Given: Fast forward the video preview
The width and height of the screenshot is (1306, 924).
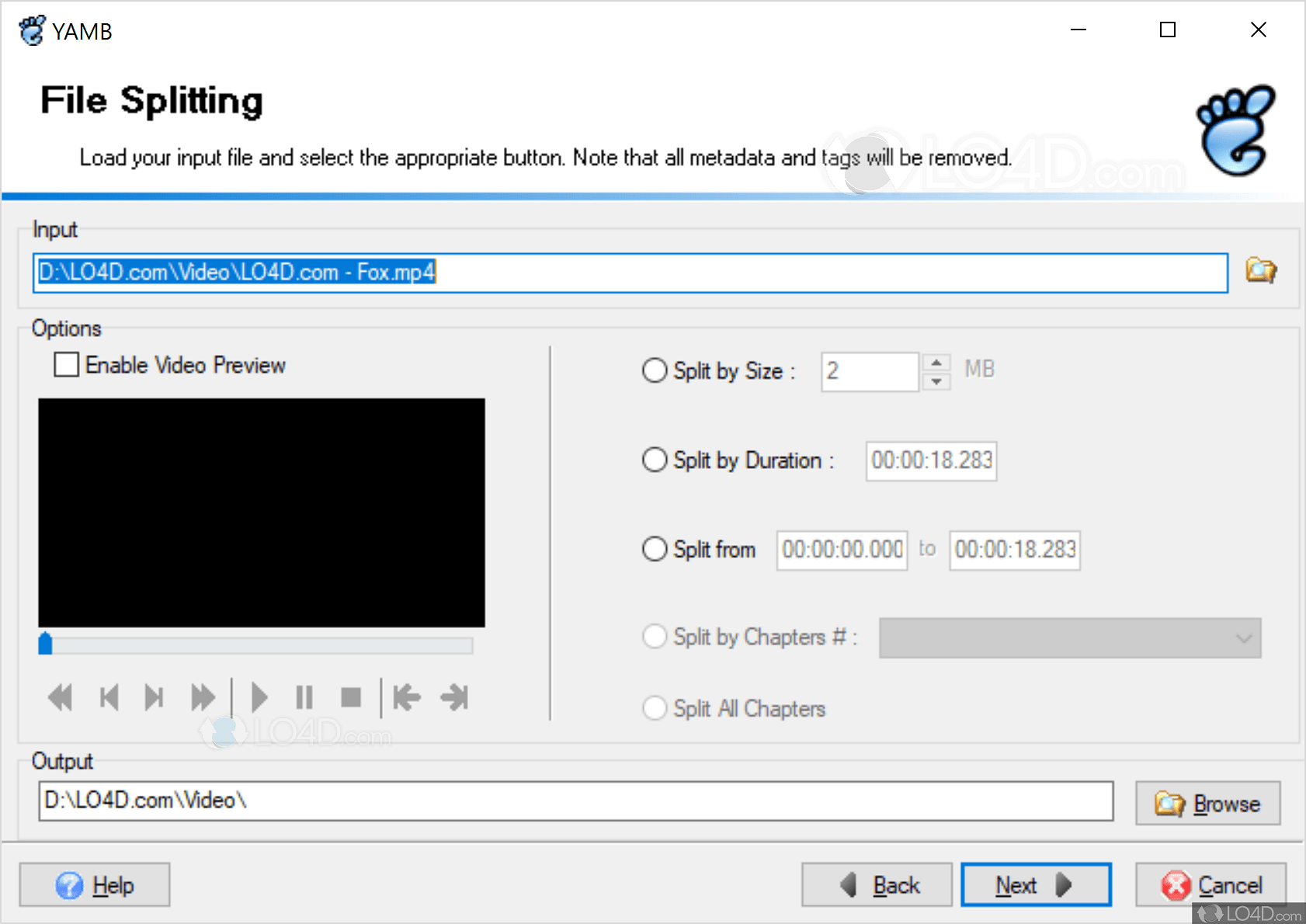Looking at the screenshot, I should click(x=203, y=696).
